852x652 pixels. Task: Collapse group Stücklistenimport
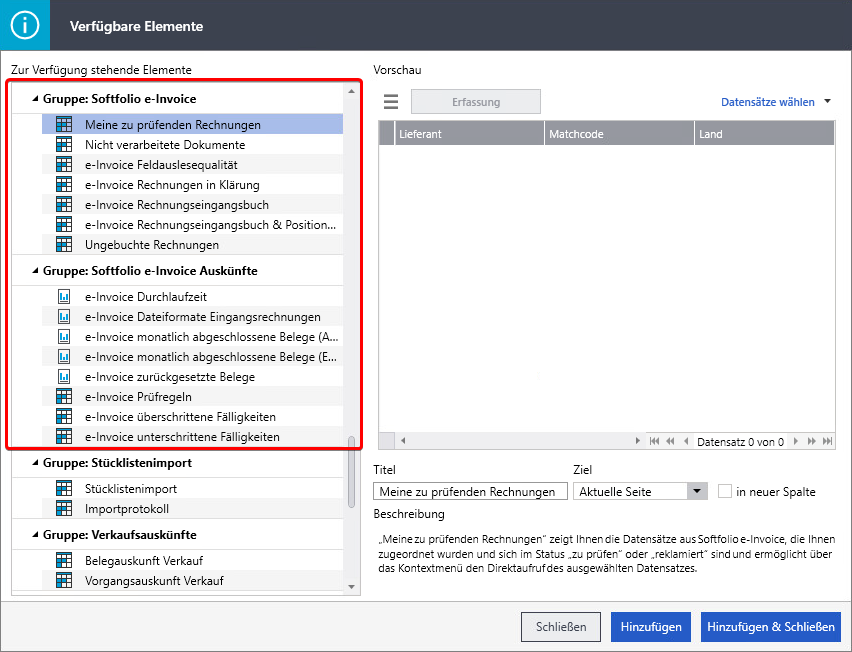tap(35, 463)
